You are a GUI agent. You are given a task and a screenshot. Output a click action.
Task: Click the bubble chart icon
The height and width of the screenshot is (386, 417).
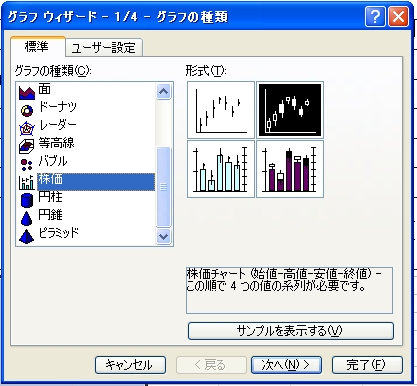(x=27, y=164)
